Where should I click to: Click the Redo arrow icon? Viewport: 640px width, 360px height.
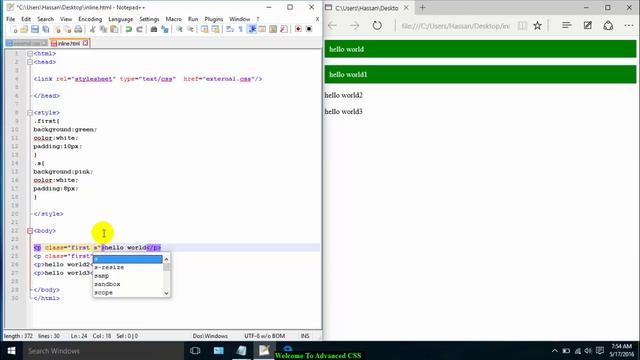pos(139,29)
